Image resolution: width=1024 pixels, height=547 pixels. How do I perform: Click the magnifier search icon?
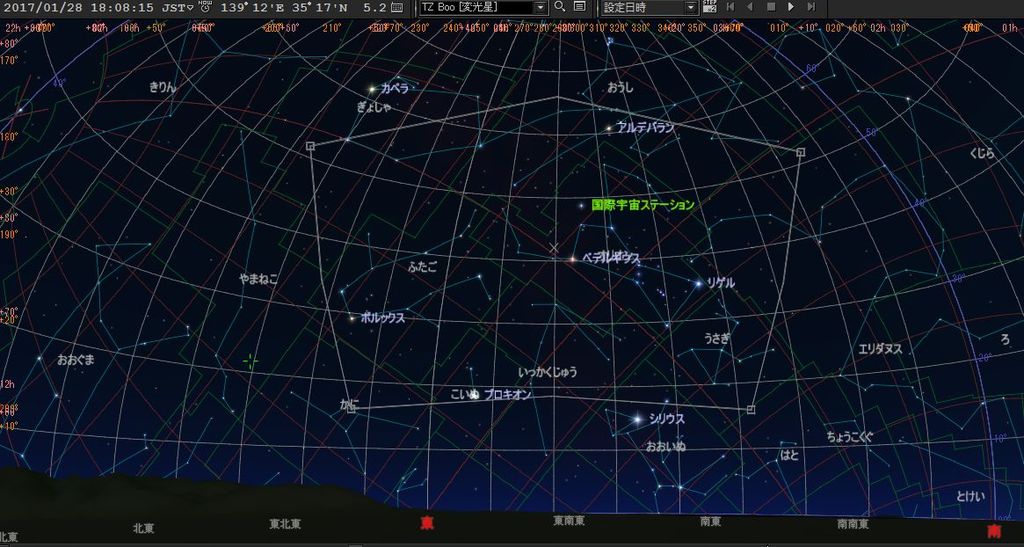[x=560, y=7]
